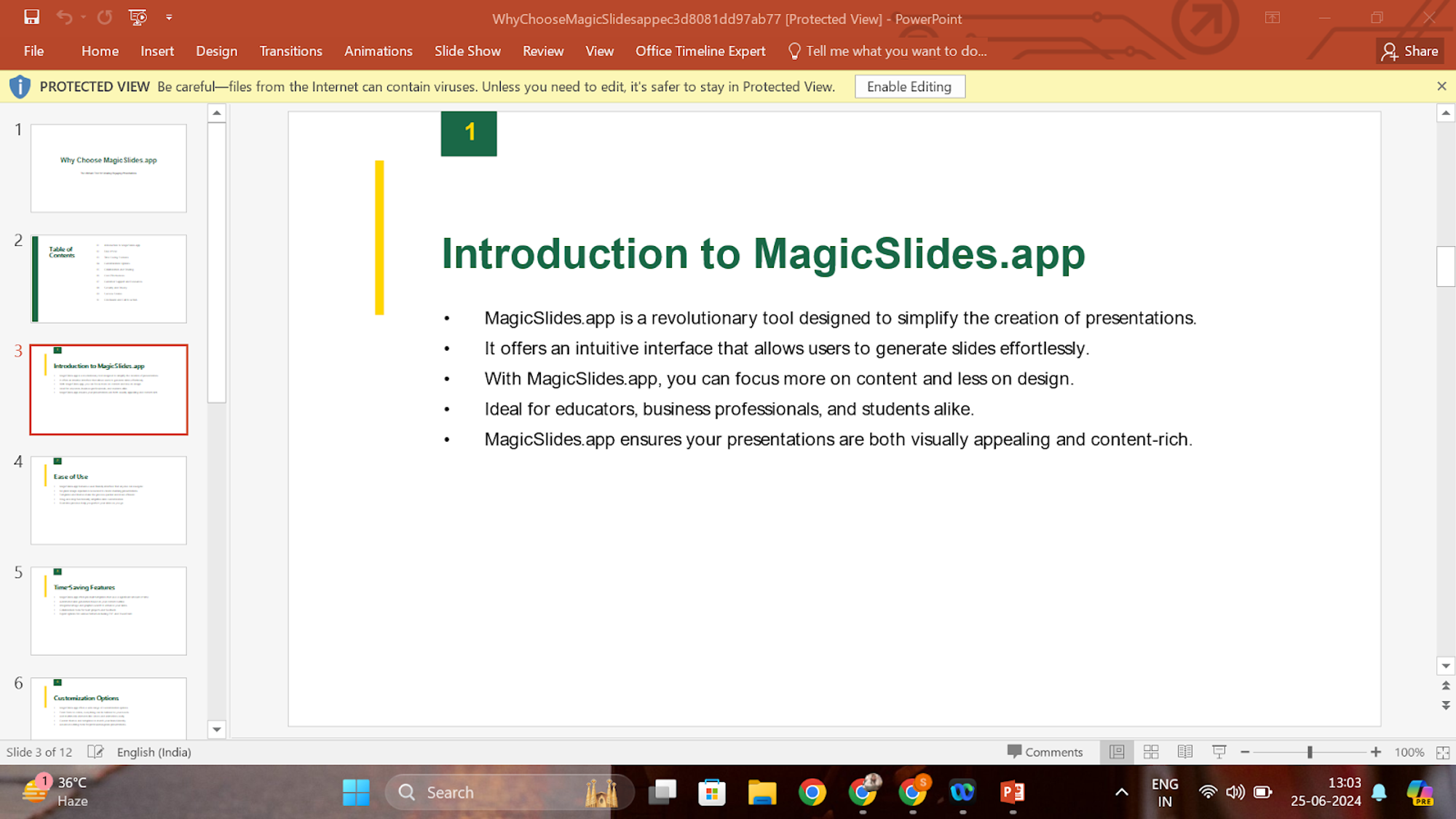The image size is (1456, 819).
Task: Select slide 6 Customization Options thumbnail
Action: click(x=108, y=708)
